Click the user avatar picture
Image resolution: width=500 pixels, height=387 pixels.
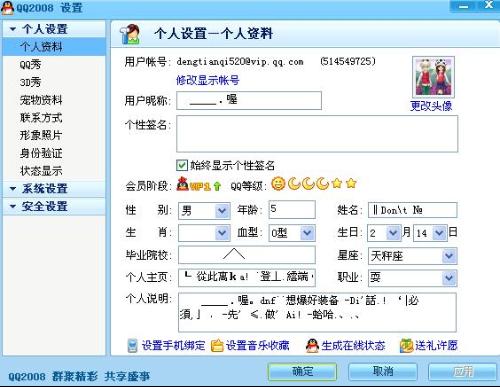coord(433,77)
